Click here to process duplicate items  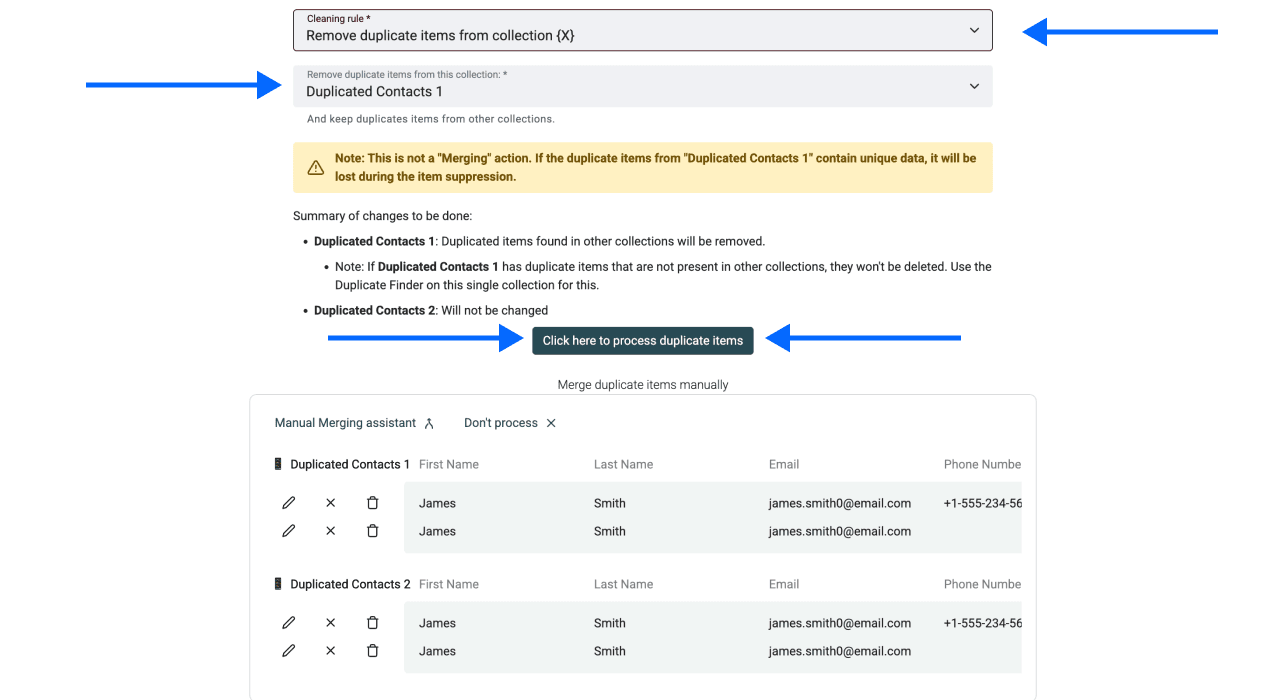642,340
